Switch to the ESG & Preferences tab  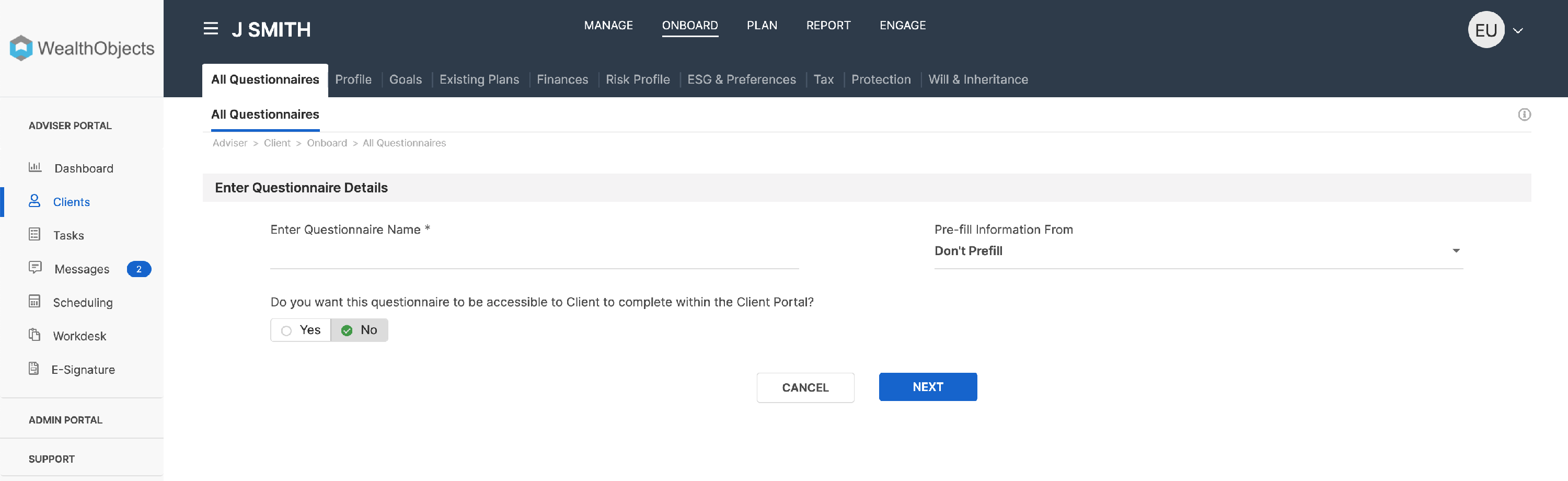click(x=741, y=80)
